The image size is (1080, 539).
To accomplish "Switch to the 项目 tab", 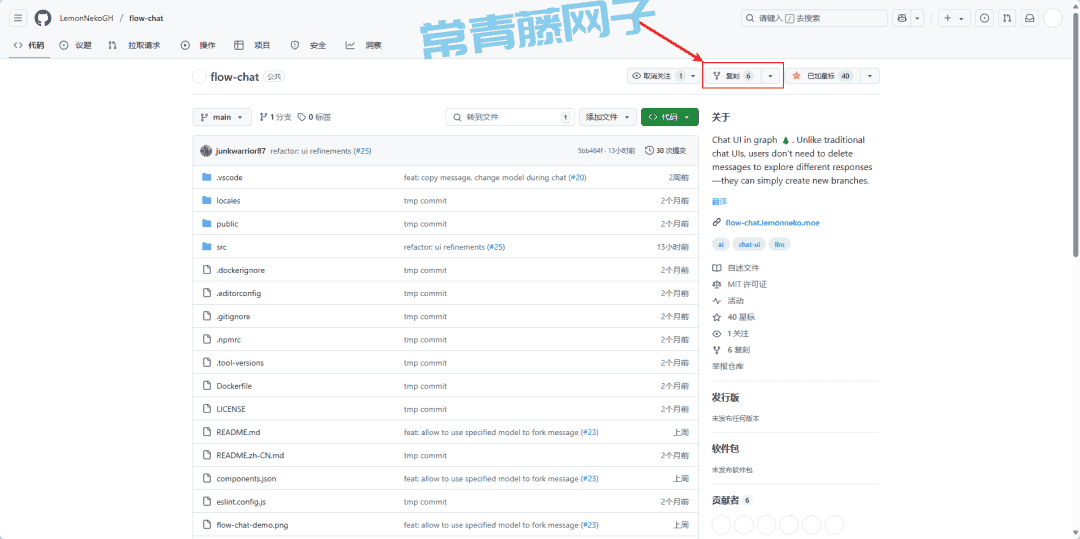I will [x=253, y=45].
